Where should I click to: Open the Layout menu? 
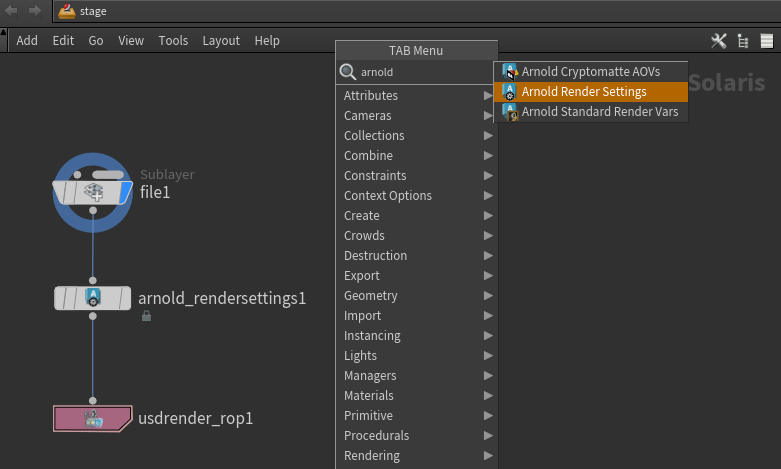tap(221, 40)
